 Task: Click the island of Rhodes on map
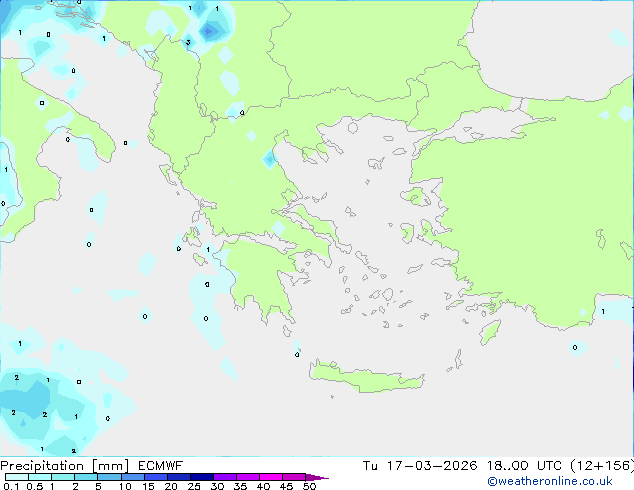click(x=490, y=332)
